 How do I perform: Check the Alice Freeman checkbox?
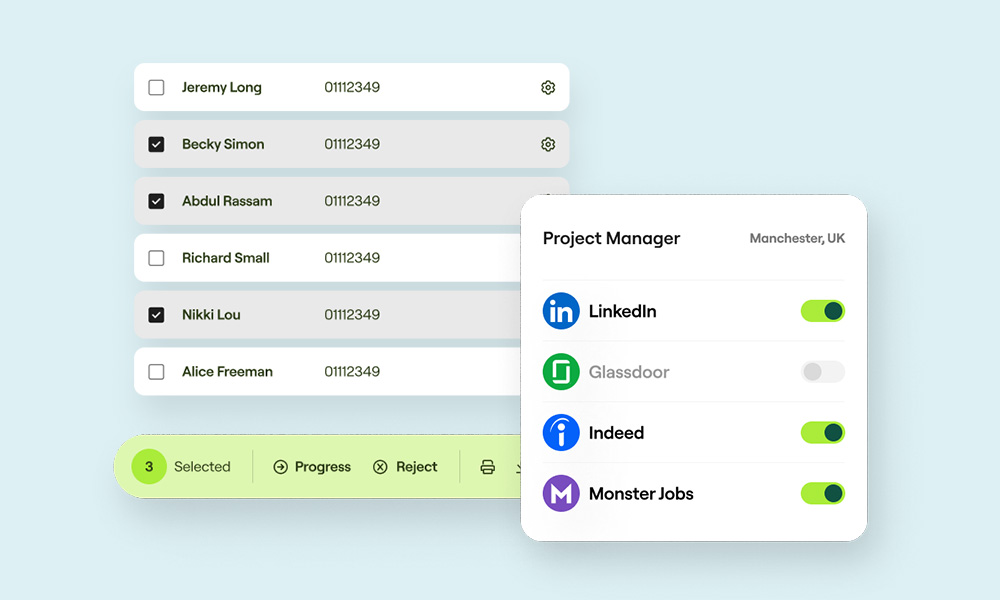(x=156, y=372)
